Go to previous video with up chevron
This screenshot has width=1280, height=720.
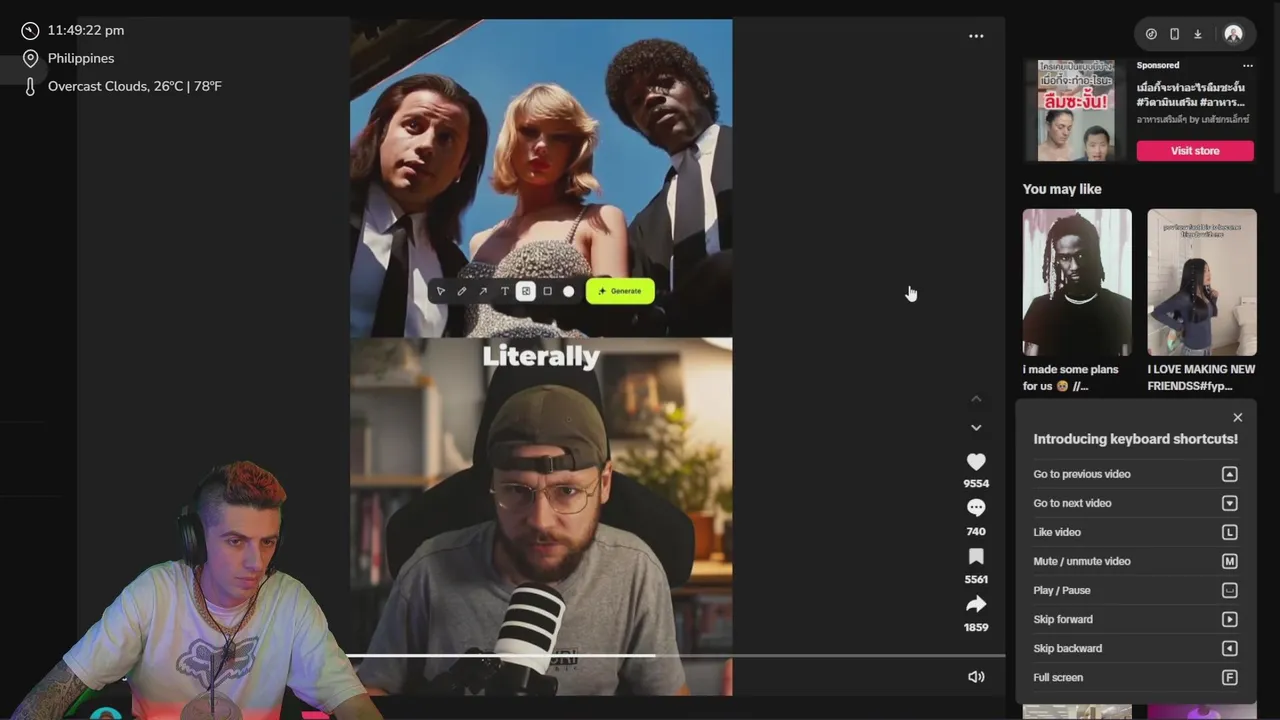pyautogui.click(x=976, y=399)
